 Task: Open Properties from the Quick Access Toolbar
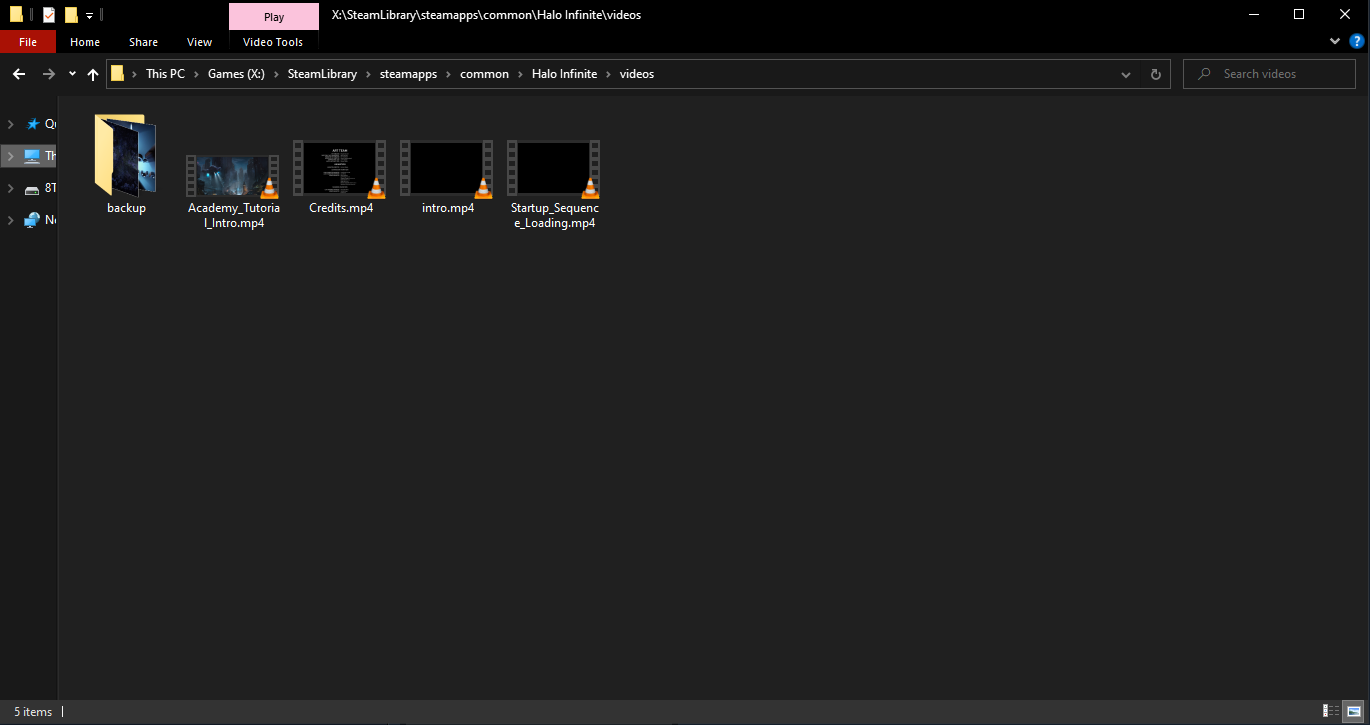coord(49,15)
